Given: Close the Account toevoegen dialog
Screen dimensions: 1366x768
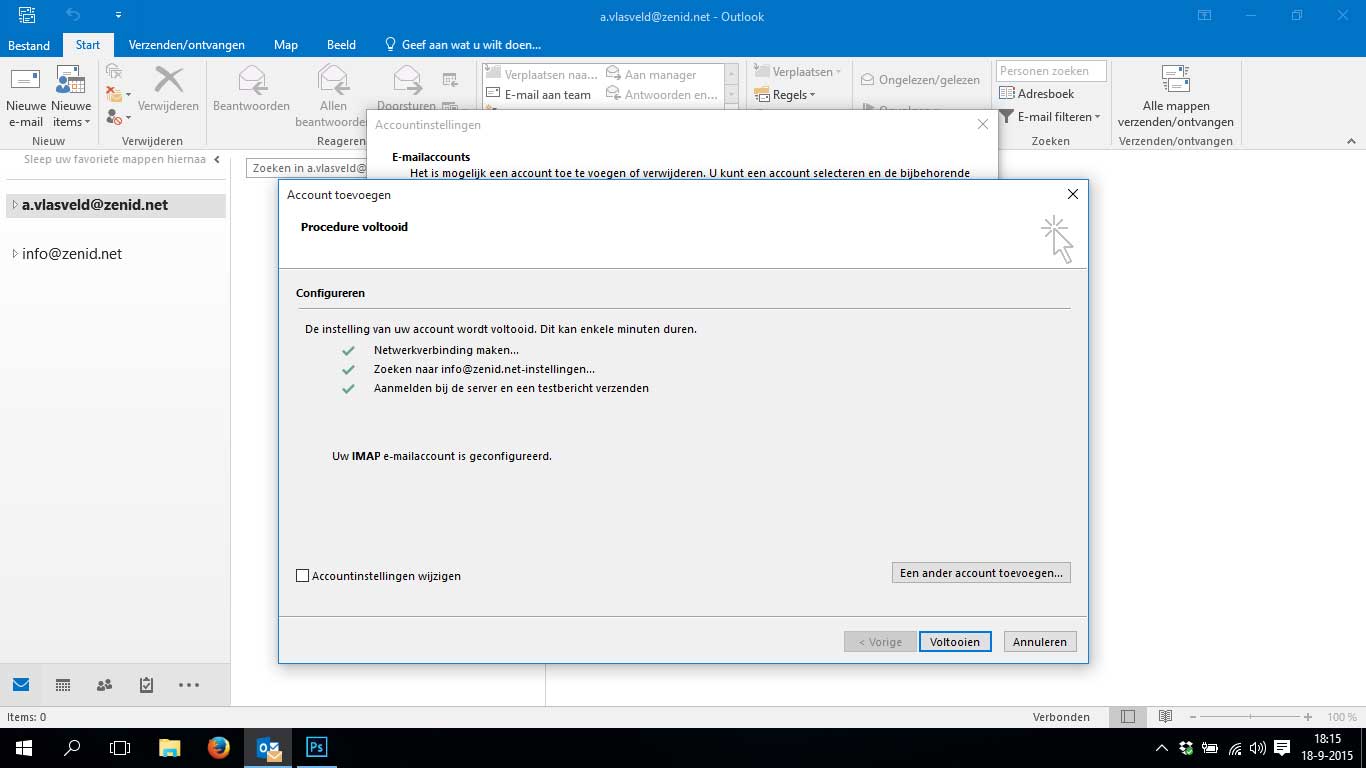Looking at the screenshot, I should pyautogui.click(x=1072, y=194).
